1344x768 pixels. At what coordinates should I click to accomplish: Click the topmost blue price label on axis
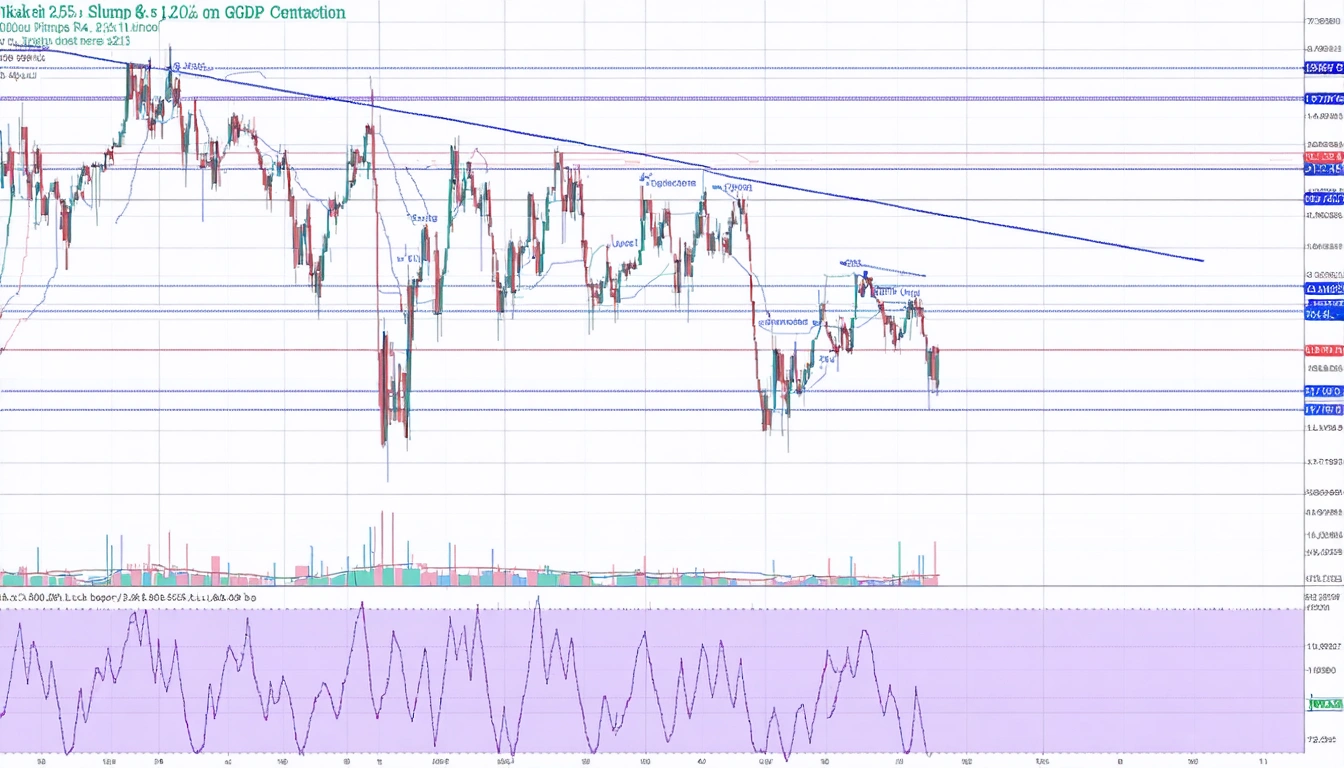point(1323,68)
